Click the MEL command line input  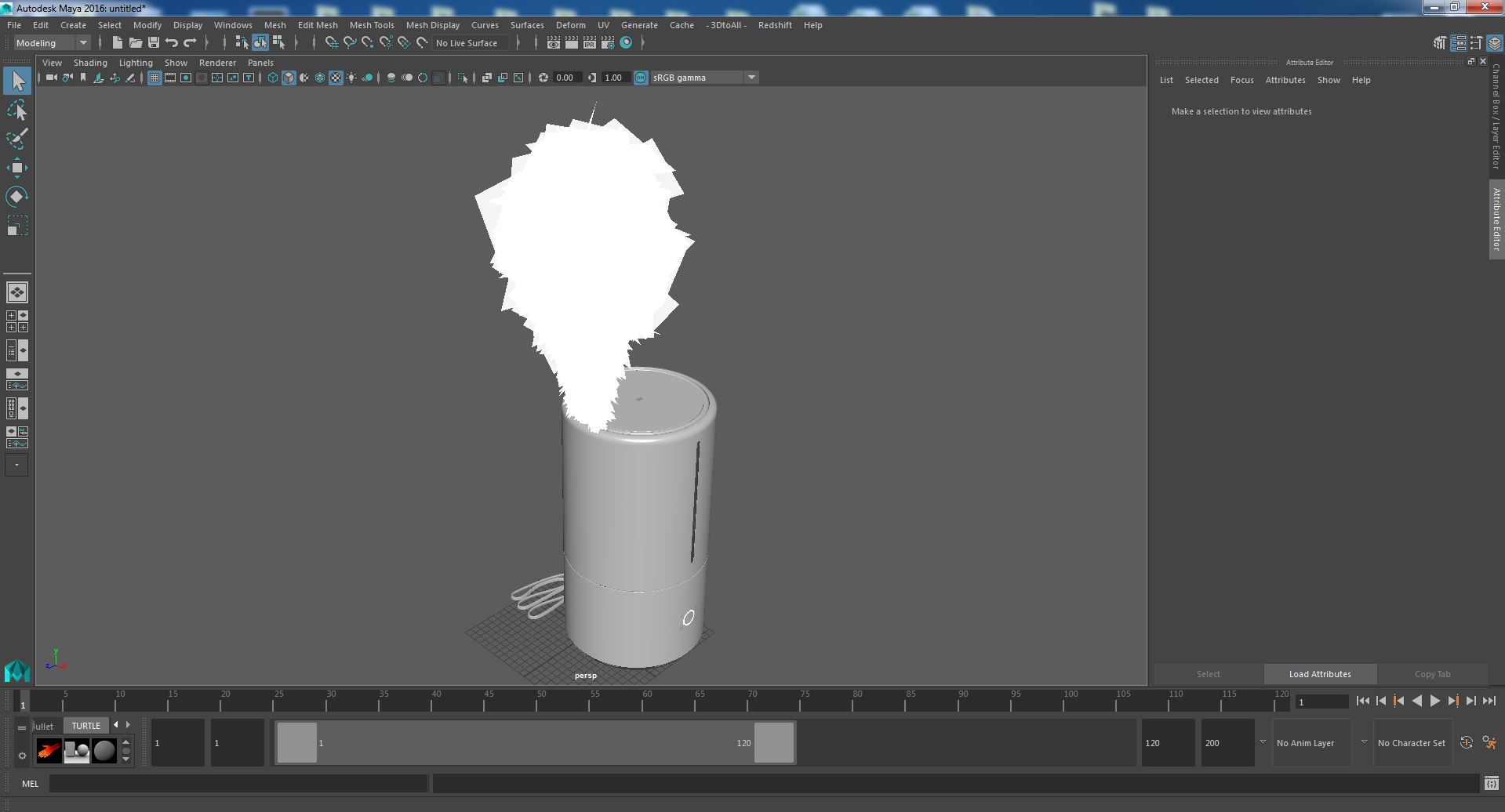238,783
